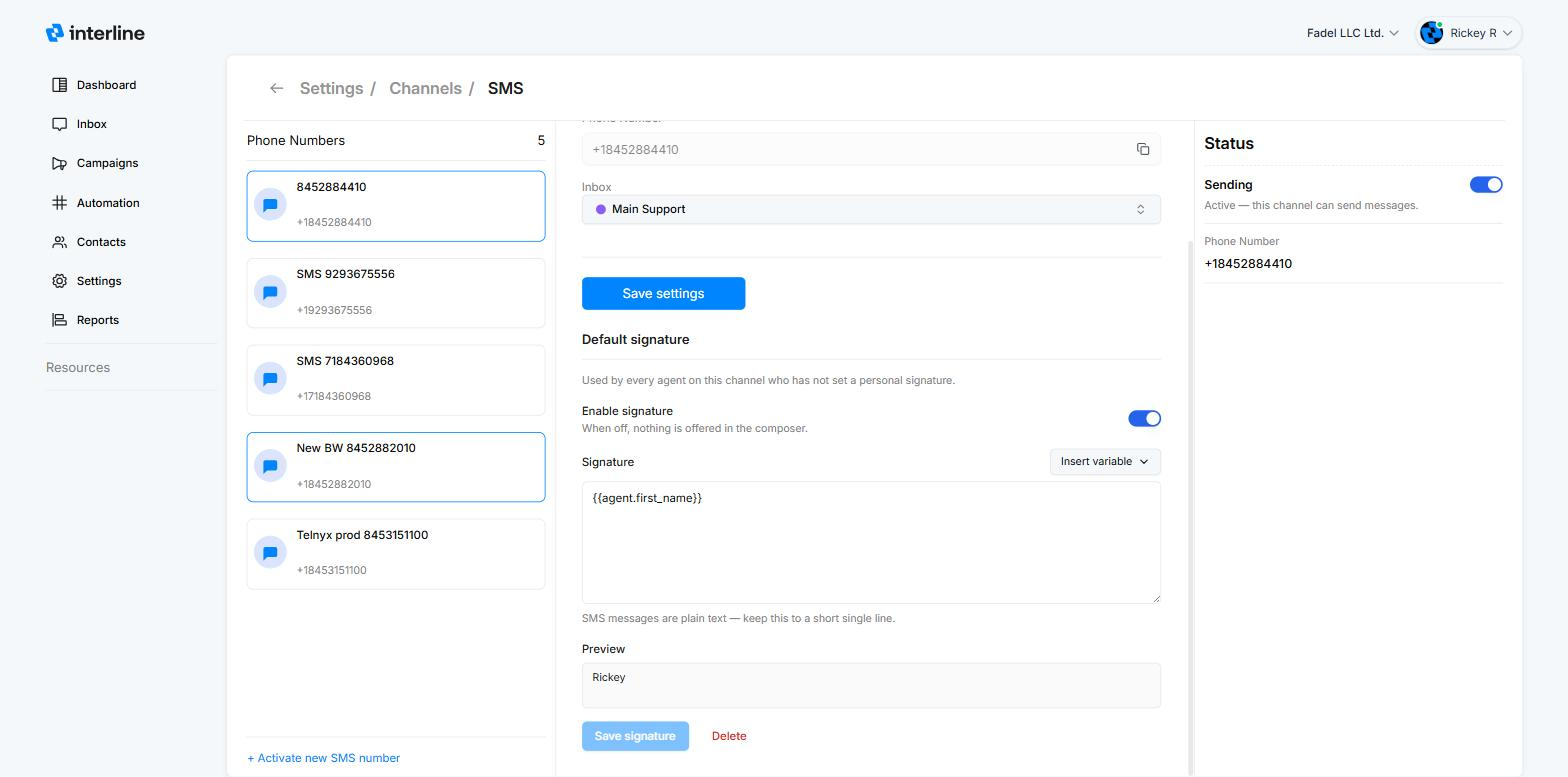The height and width of the screenshot is (777, 1568).
Task: Select Telnyx prod 8453151100 number
Action: point(396,554)
